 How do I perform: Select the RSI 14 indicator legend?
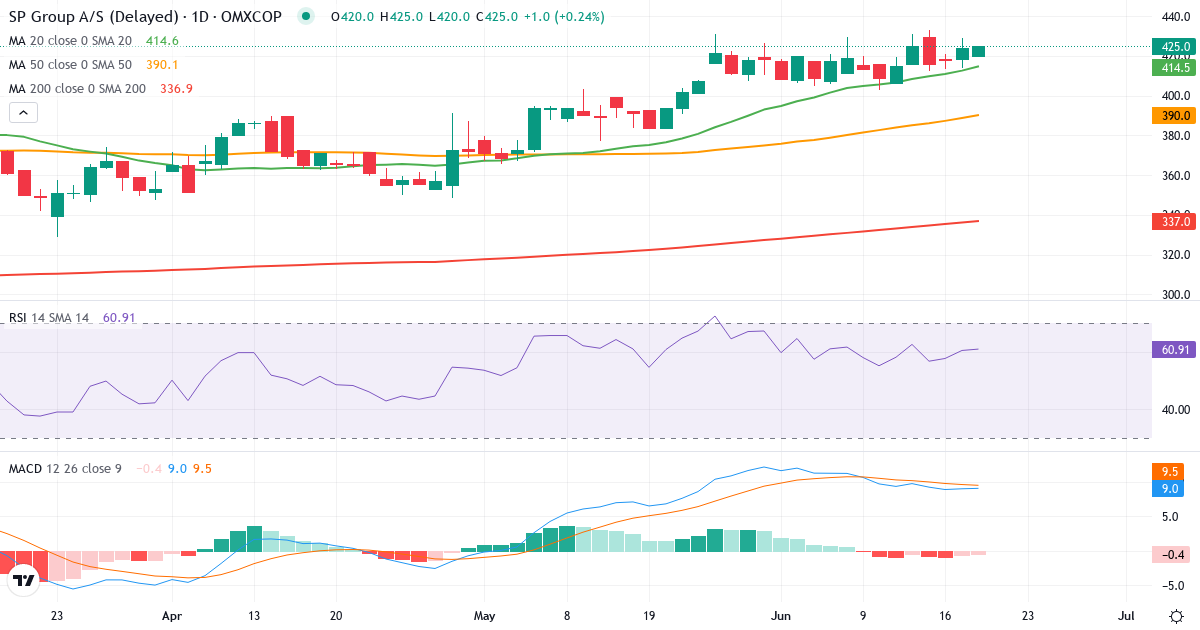pyautogui.click(x=49, y=318)
